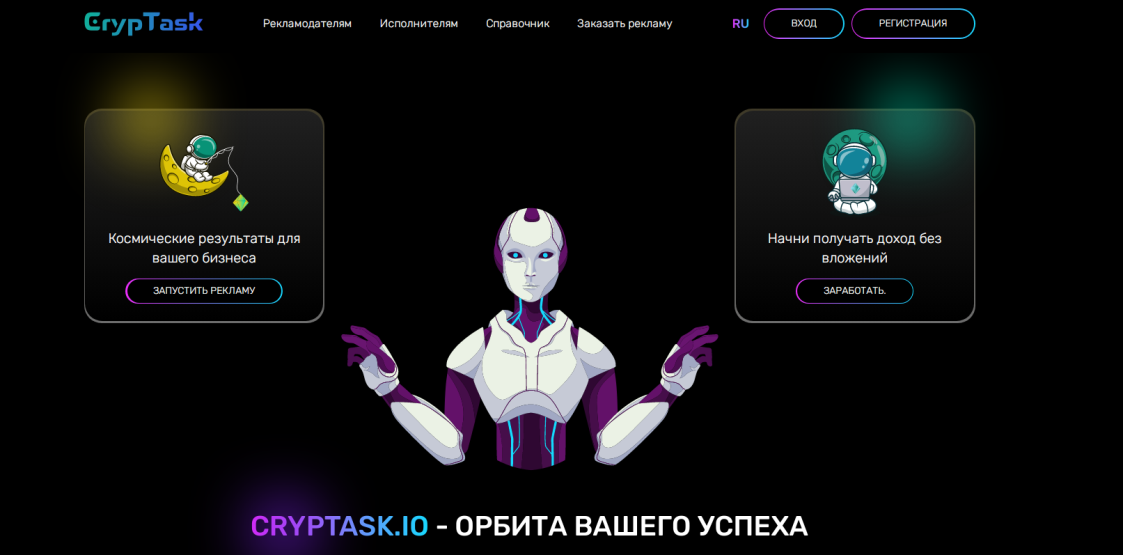Click the astronaut fishing on moon icon

point(204,173)
